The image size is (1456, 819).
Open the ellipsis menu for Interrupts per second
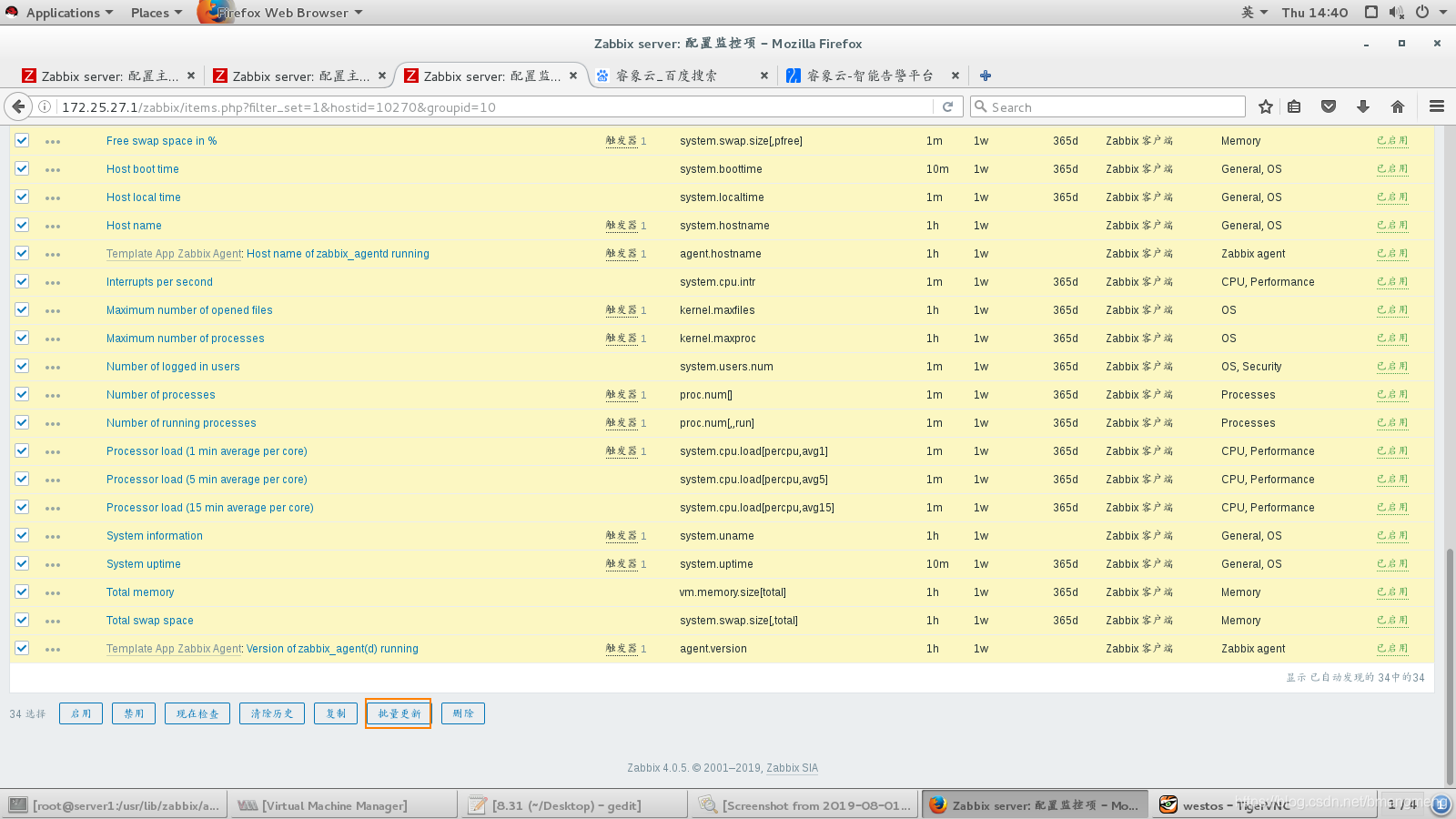(53, 283)
